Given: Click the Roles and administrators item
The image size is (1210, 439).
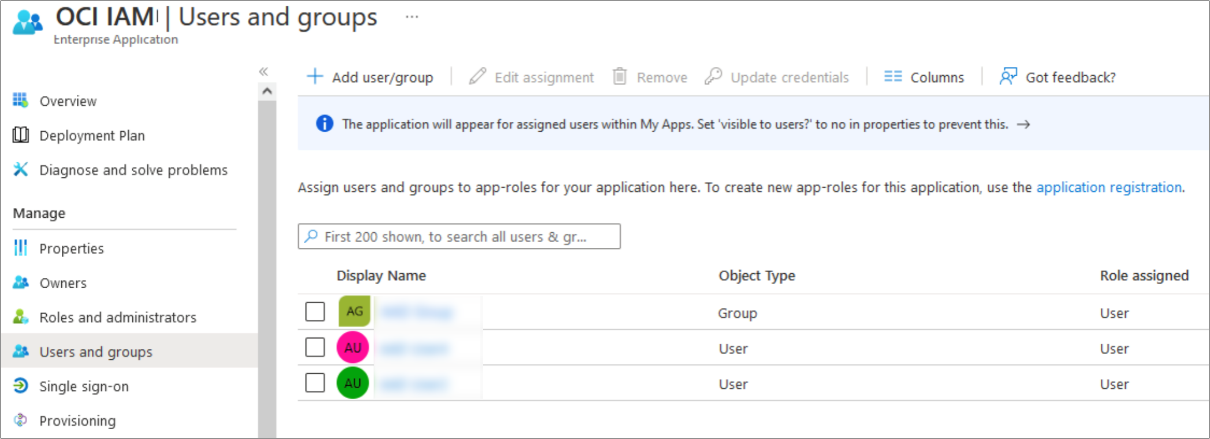Looking at the screenshot, I should pyautogui.click(x=117, y=317).
